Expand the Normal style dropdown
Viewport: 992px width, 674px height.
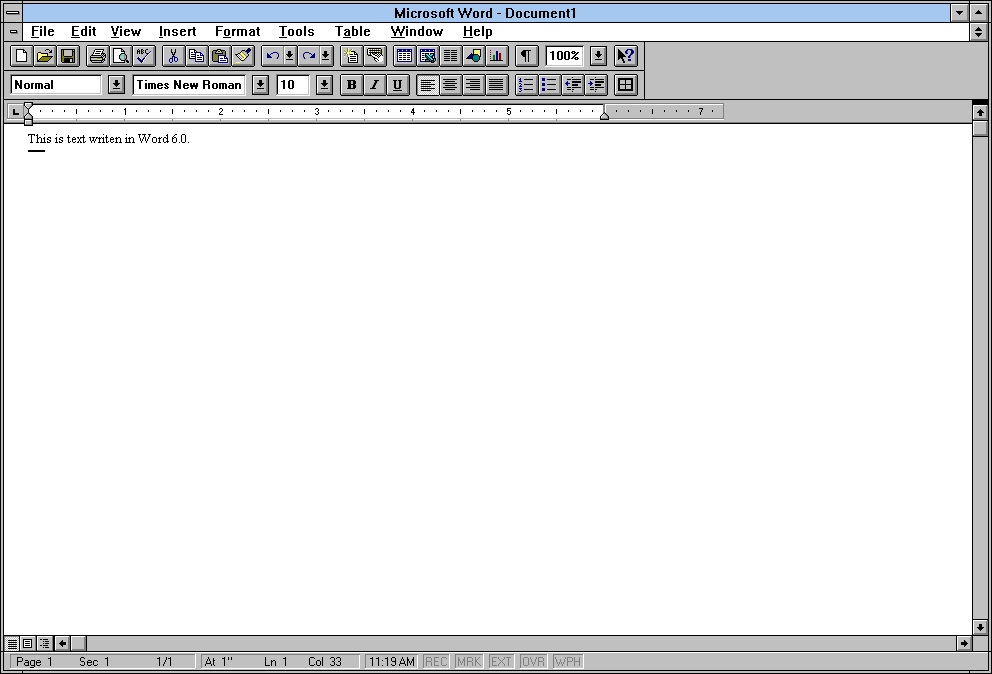(116, 85)
